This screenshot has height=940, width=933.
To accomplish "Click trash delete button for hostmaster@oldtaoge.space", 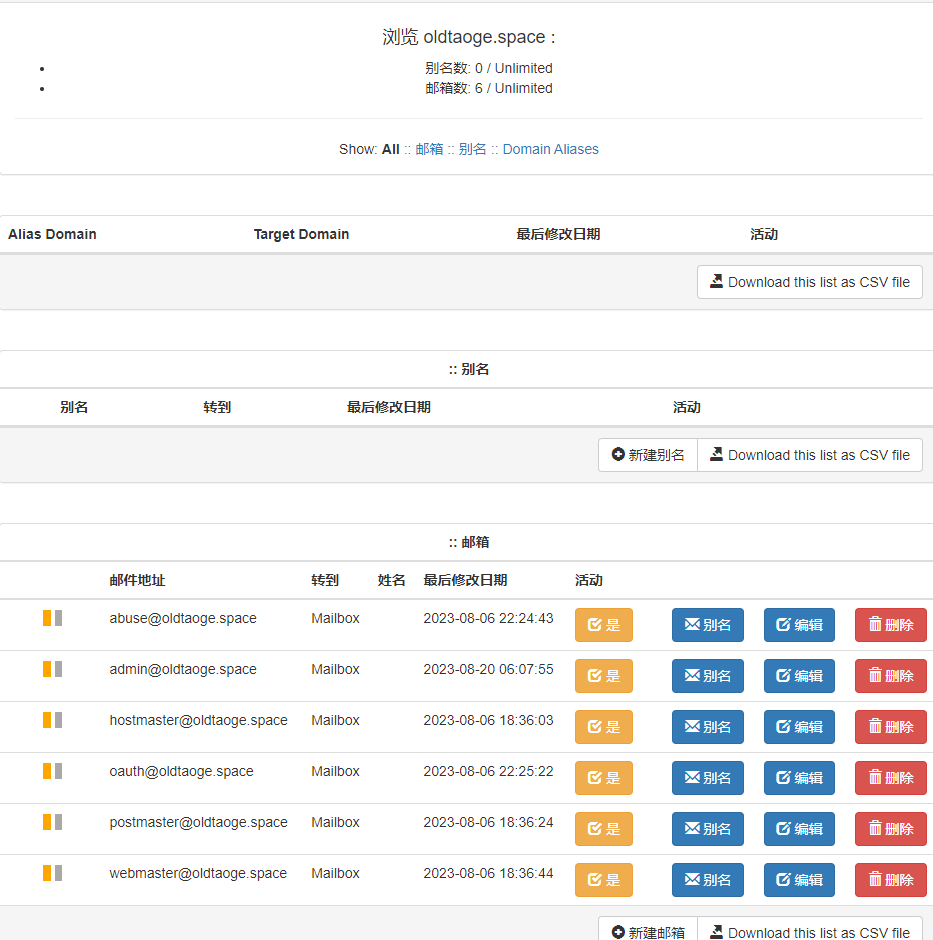I will [890, 727].
